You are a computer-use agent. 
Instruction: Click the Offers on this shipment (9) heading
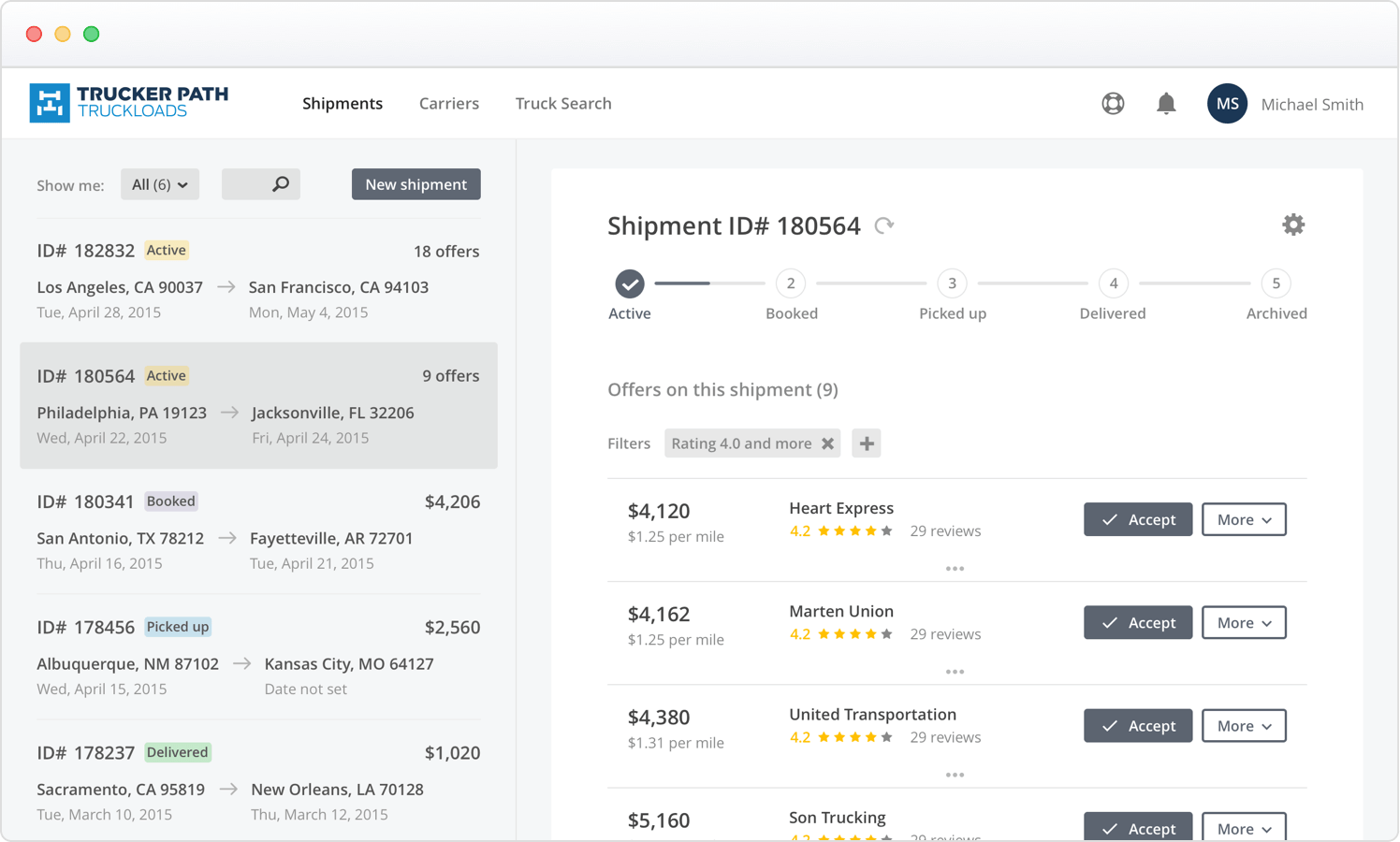point(722,389)
